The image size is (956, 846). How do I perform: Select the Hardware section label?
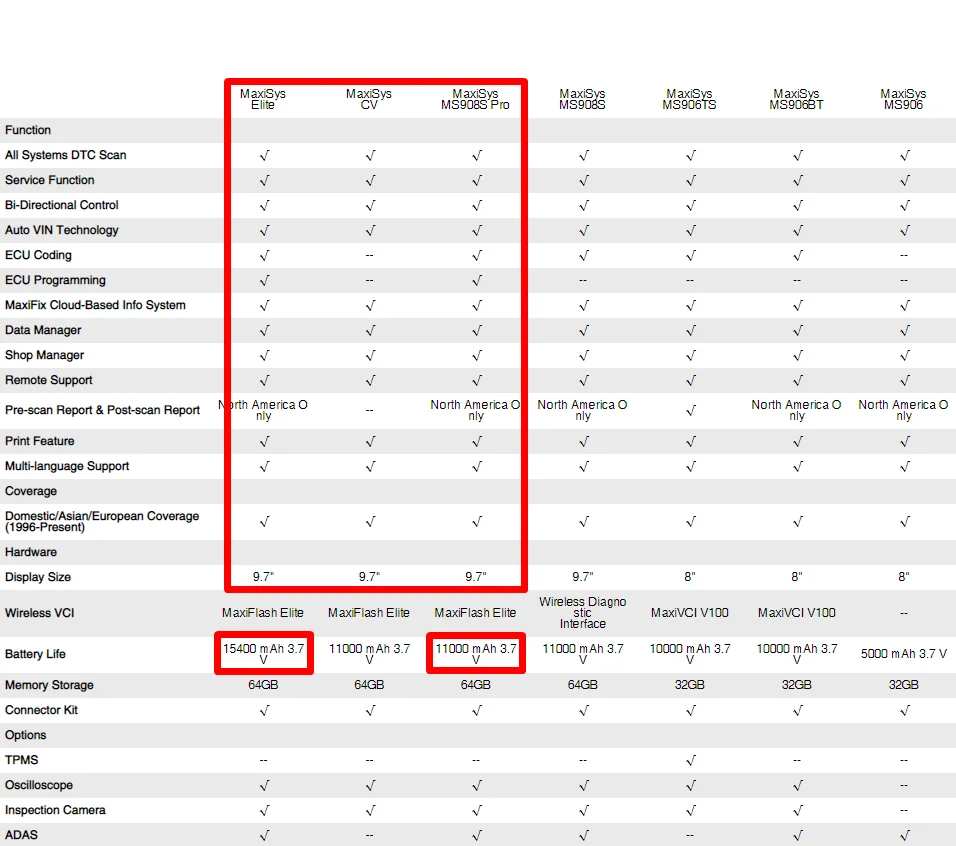pos(31,552)
